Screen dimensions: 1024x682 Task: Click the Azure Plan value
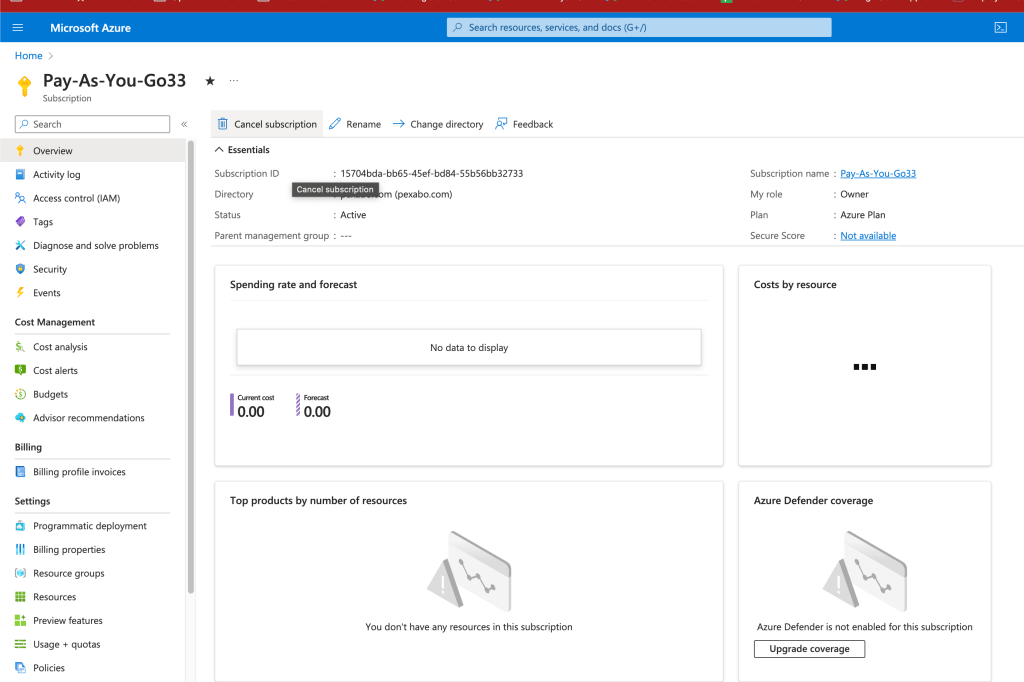point(863,215)
